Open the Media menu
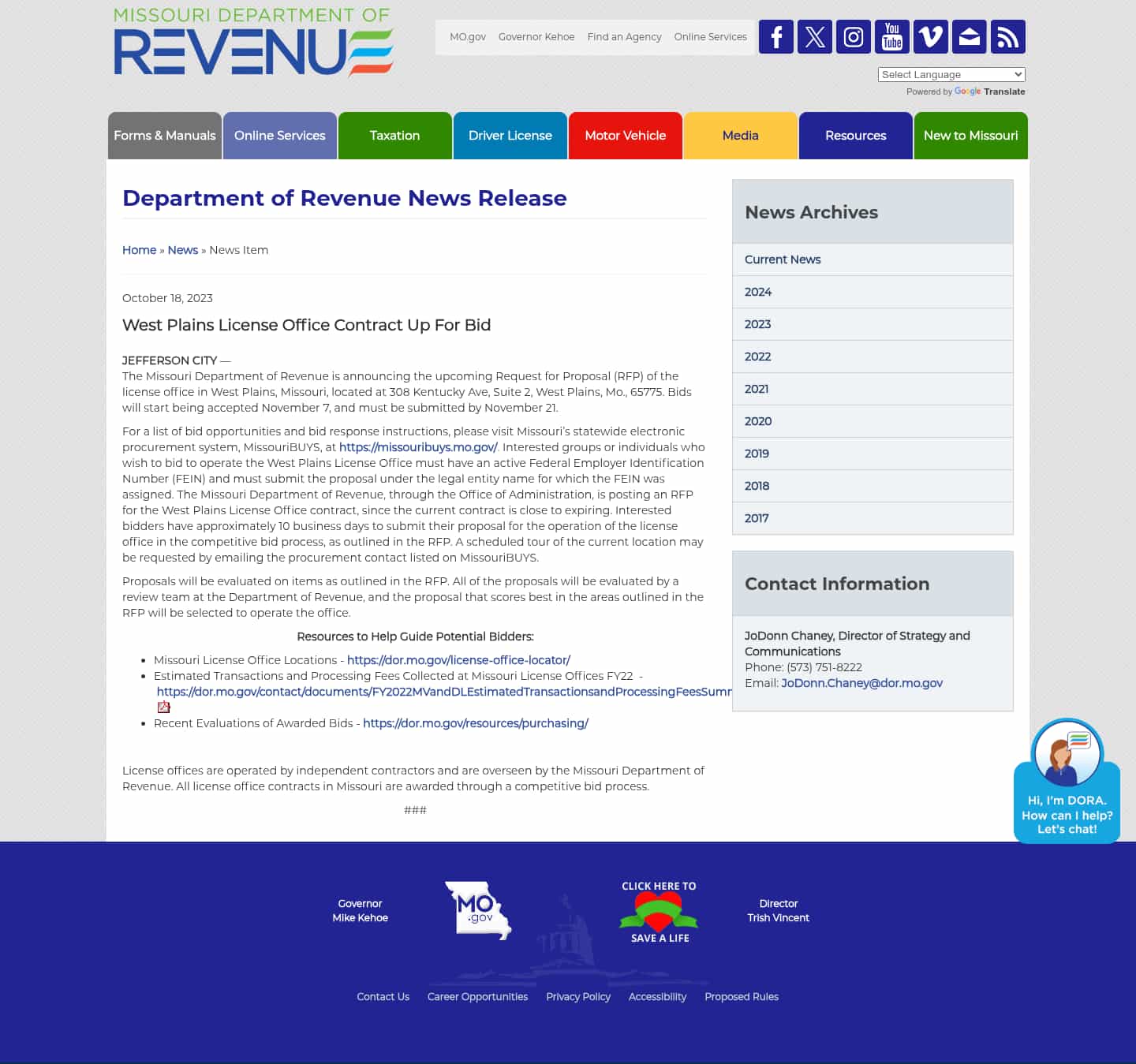This screenshot has height=1064, width=1136. click(x=740, y=136)
